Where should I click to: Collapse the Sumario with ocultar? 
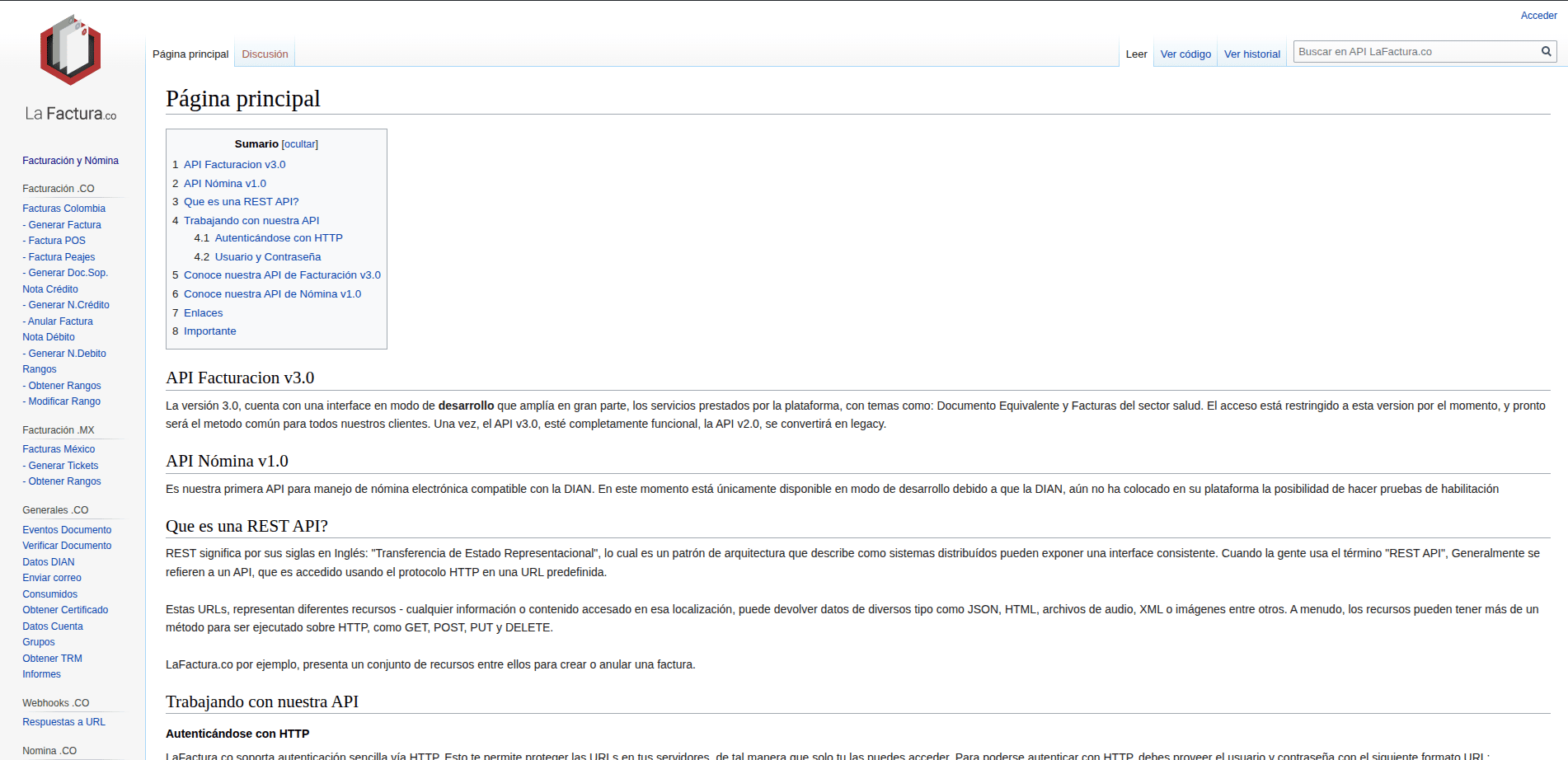[x=300, y=144]
